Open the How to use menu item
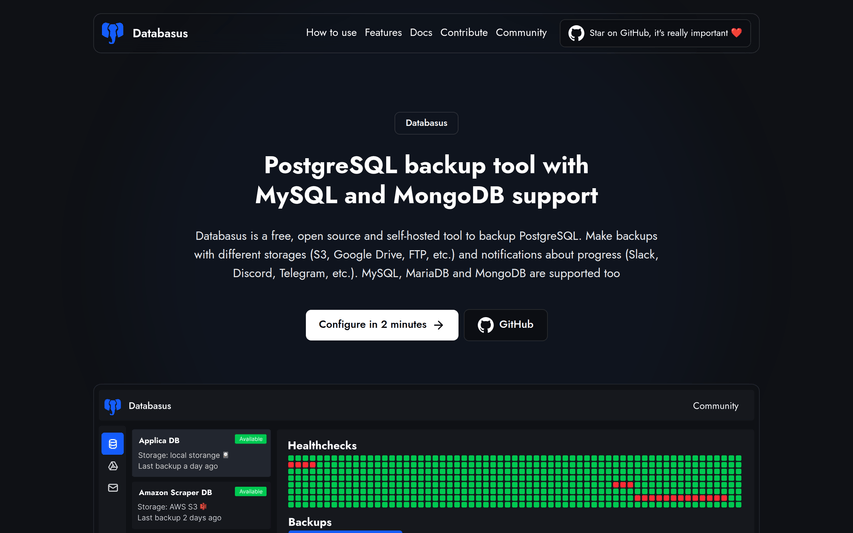This screenshot has width=853, height=533. click(331, 33)
